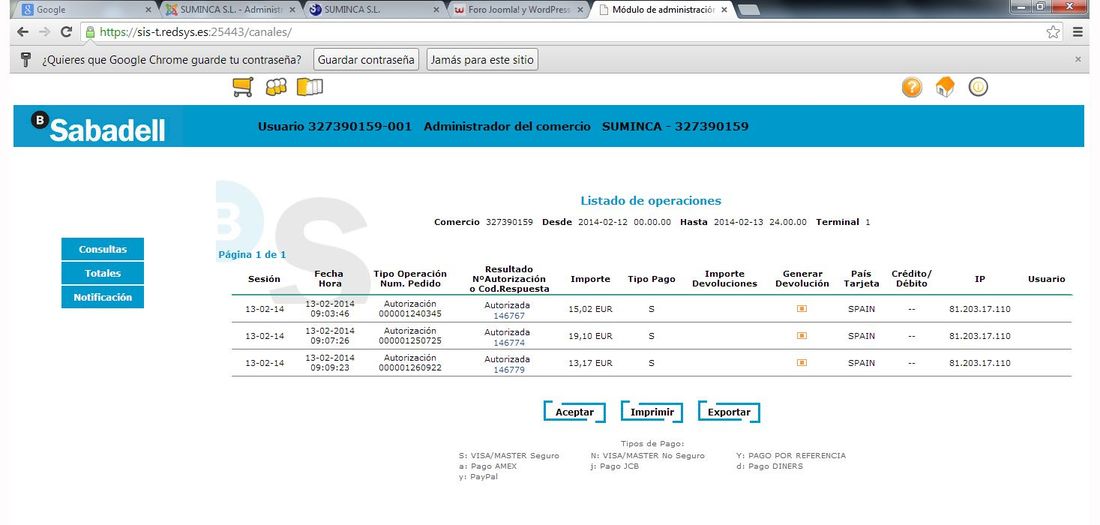Open authorization number 146767 link
Image resolution: width=1100 pixels, height=525 pixels.
[x=509, y=316]
